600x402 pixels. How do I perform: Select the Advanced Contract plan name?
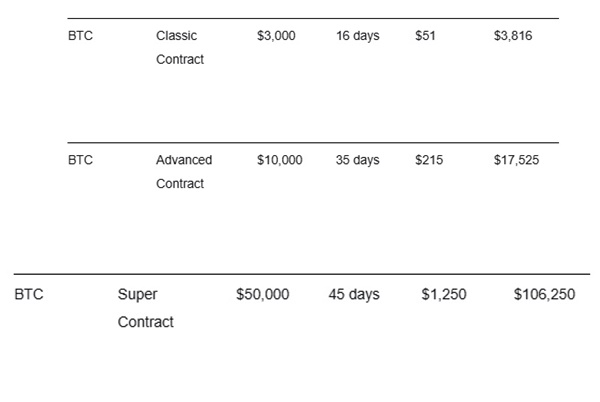pos(184,171)
